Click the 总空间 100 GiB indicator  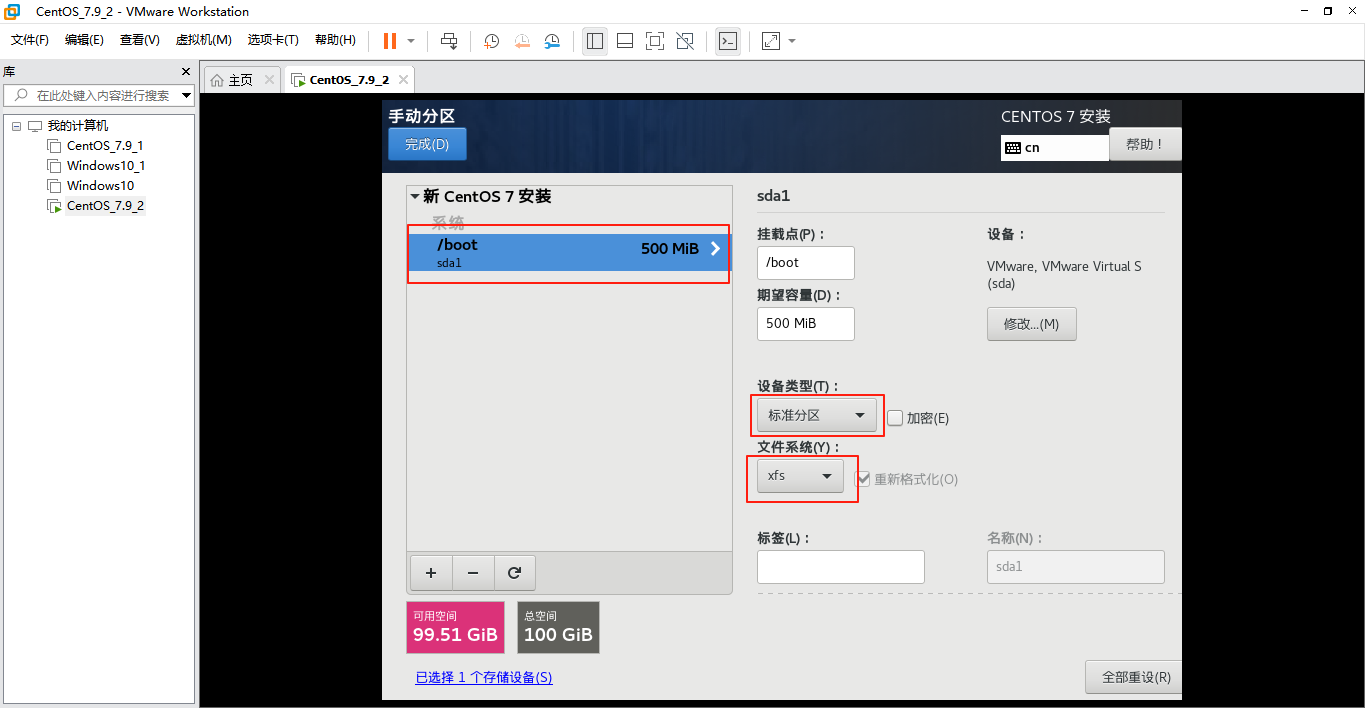pyautogui.click(x=558, y=627)
